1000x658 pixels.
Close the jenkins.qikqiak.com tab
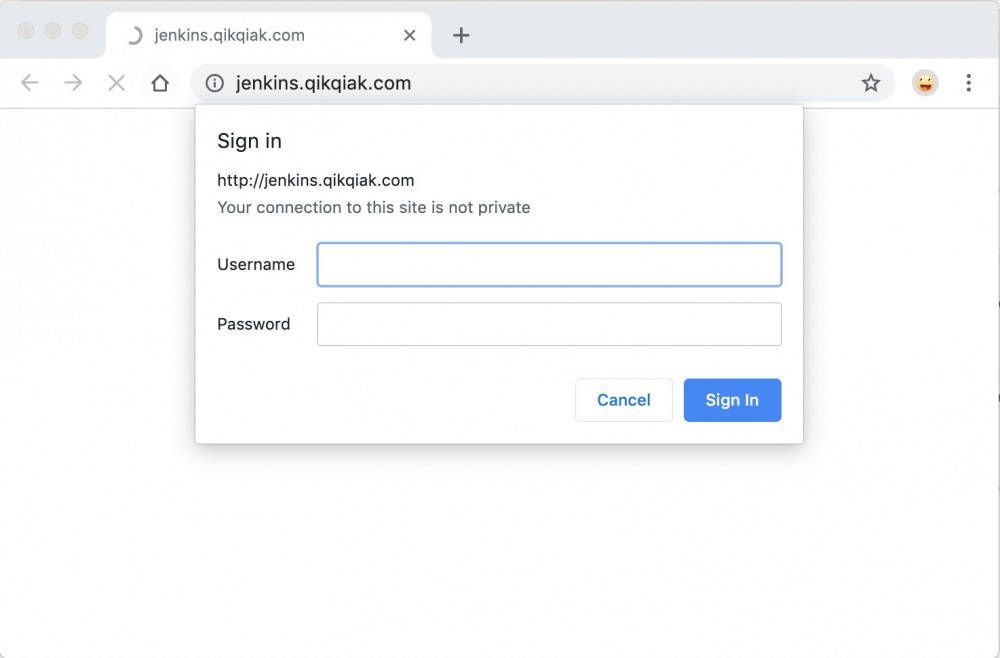click(x=409, y=35)
